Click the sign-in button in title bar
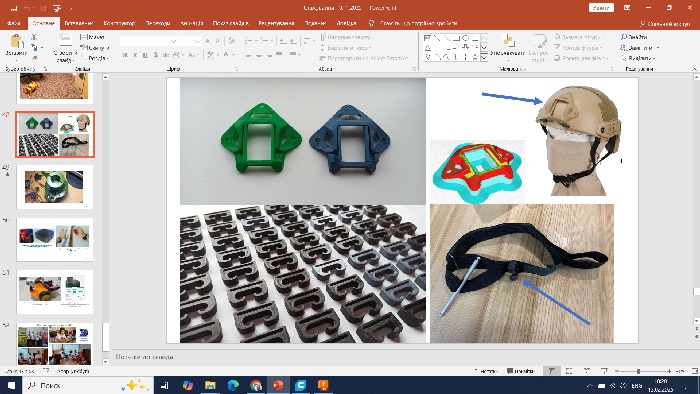The width and height of the screenshot is (700, 394). 601,8
